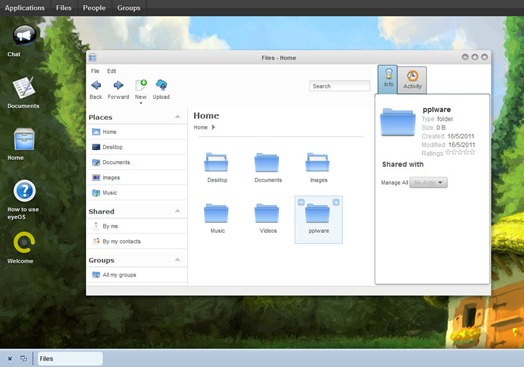Click the New file toolbar icon
524x367 pixels.
(141, 85)
